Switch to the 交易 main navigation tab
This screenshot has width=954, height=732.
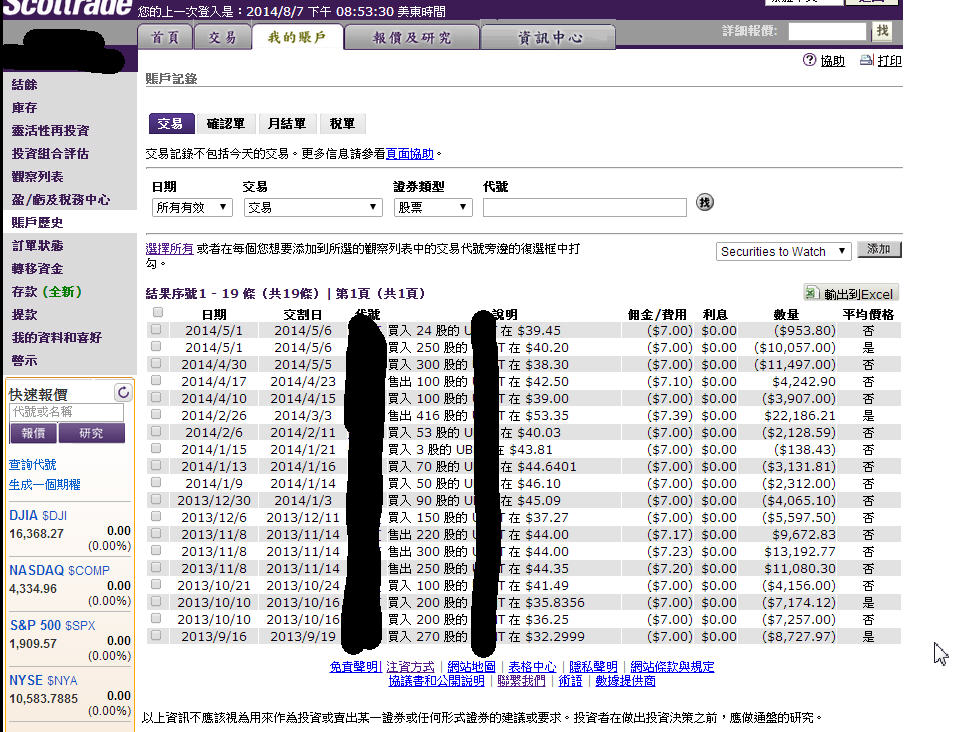click(x=223, y=37)
